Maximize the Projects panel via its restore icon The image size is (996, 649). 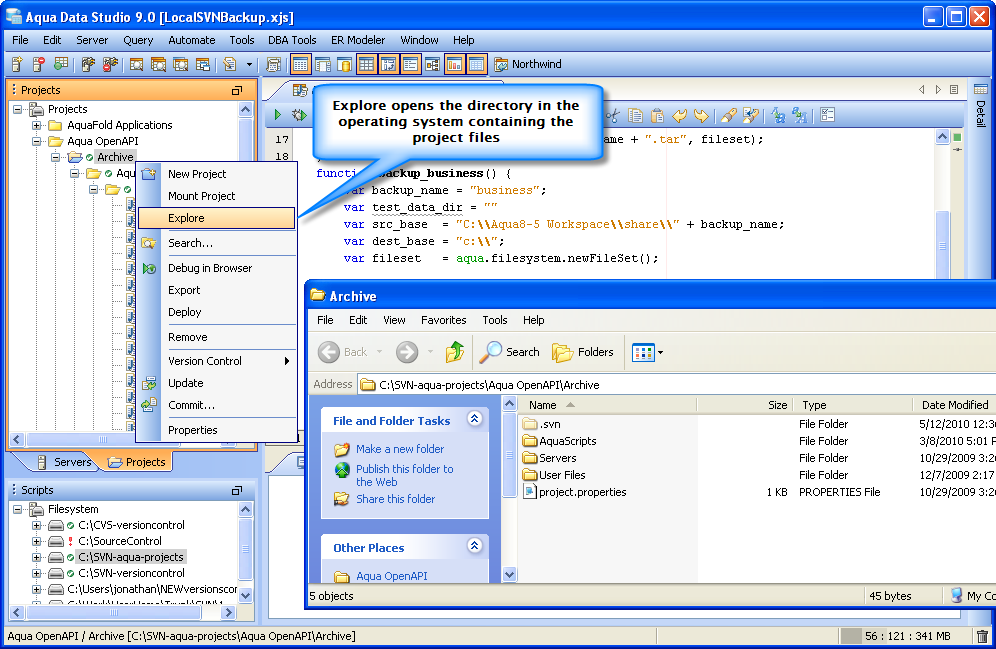point(237,91)
